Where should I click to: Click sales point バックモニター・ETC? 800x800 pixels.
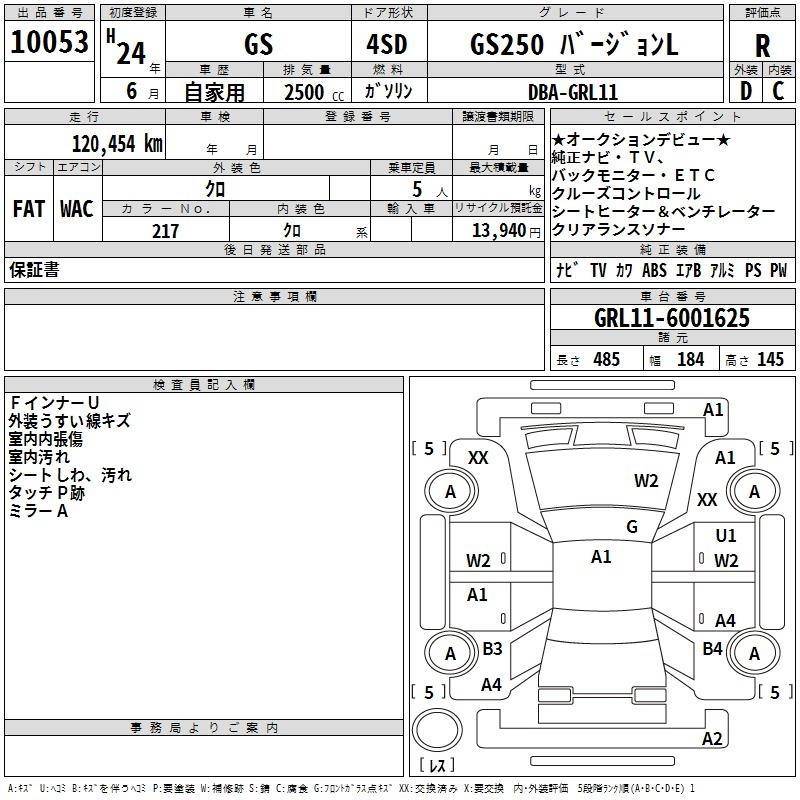click(633, 176)
